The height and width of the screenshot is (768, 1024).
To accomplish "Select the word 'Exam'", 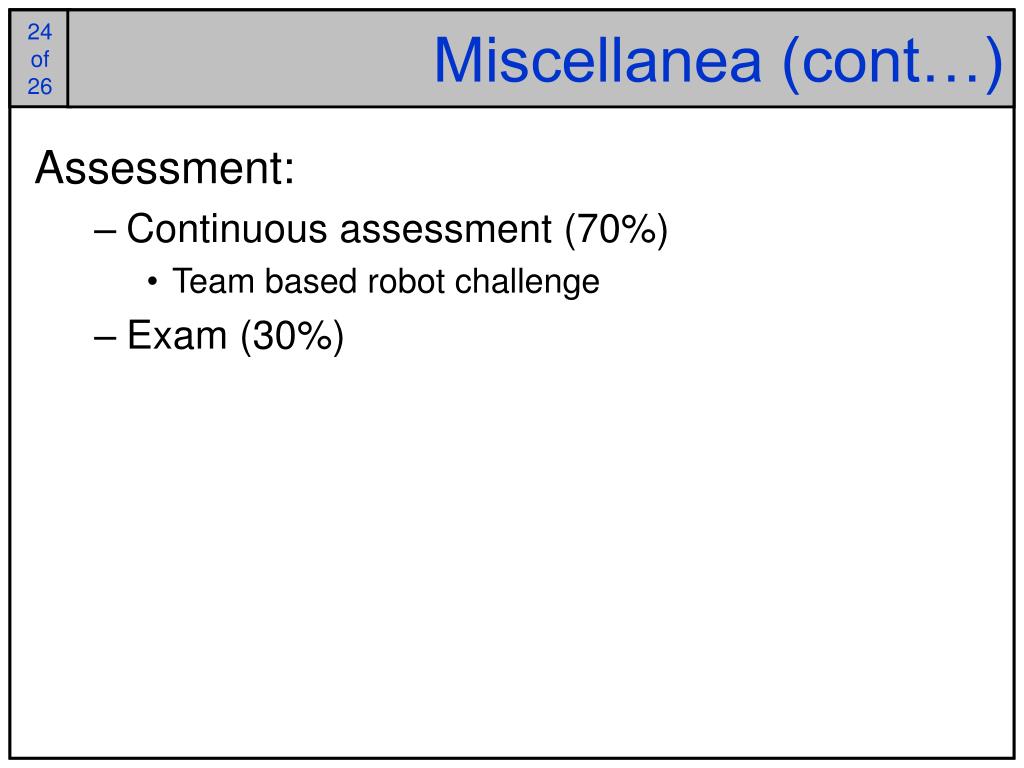I will point(177,336).
